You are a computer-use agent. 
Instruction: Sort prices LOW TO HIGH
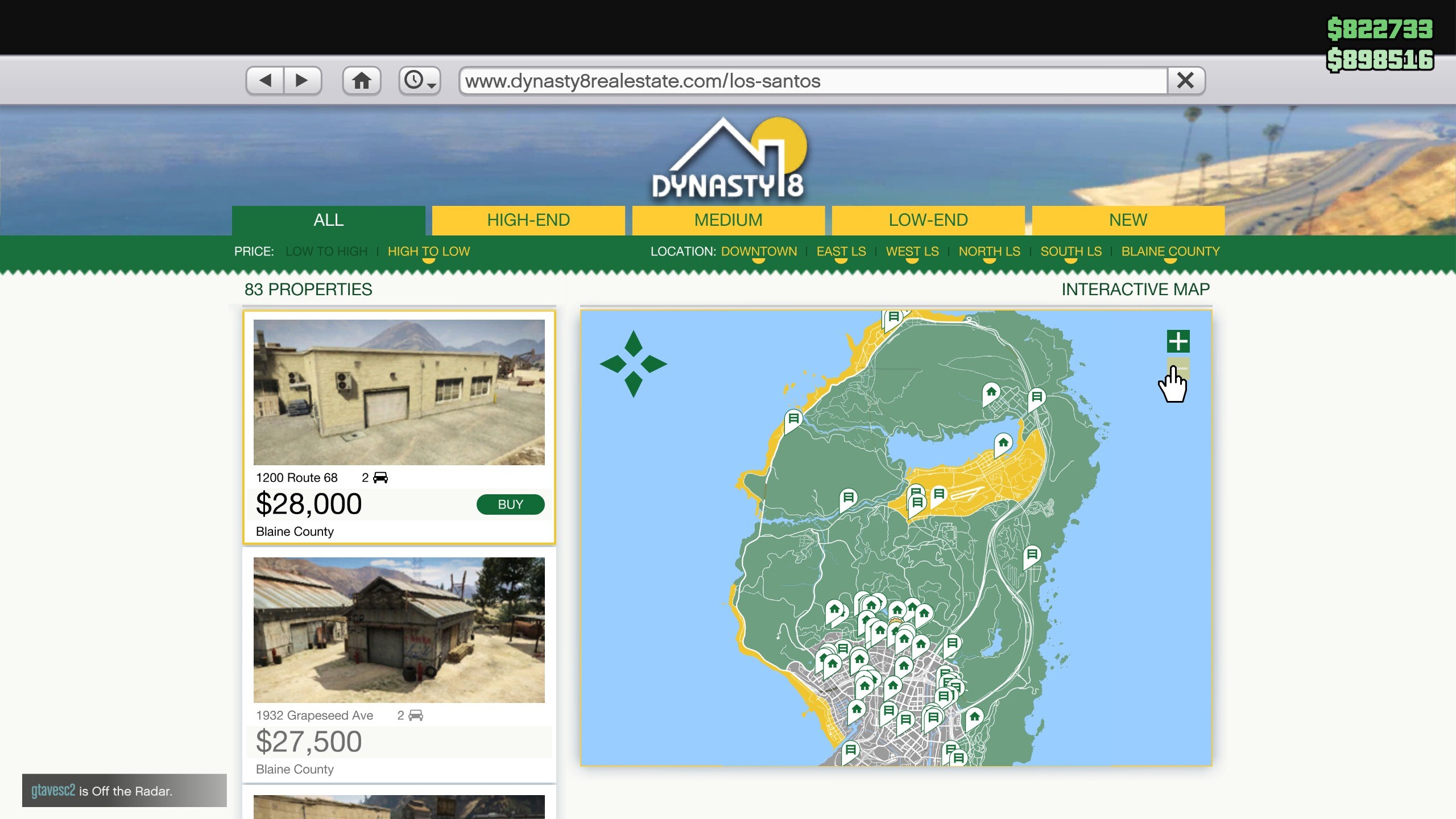pos(326,251)
